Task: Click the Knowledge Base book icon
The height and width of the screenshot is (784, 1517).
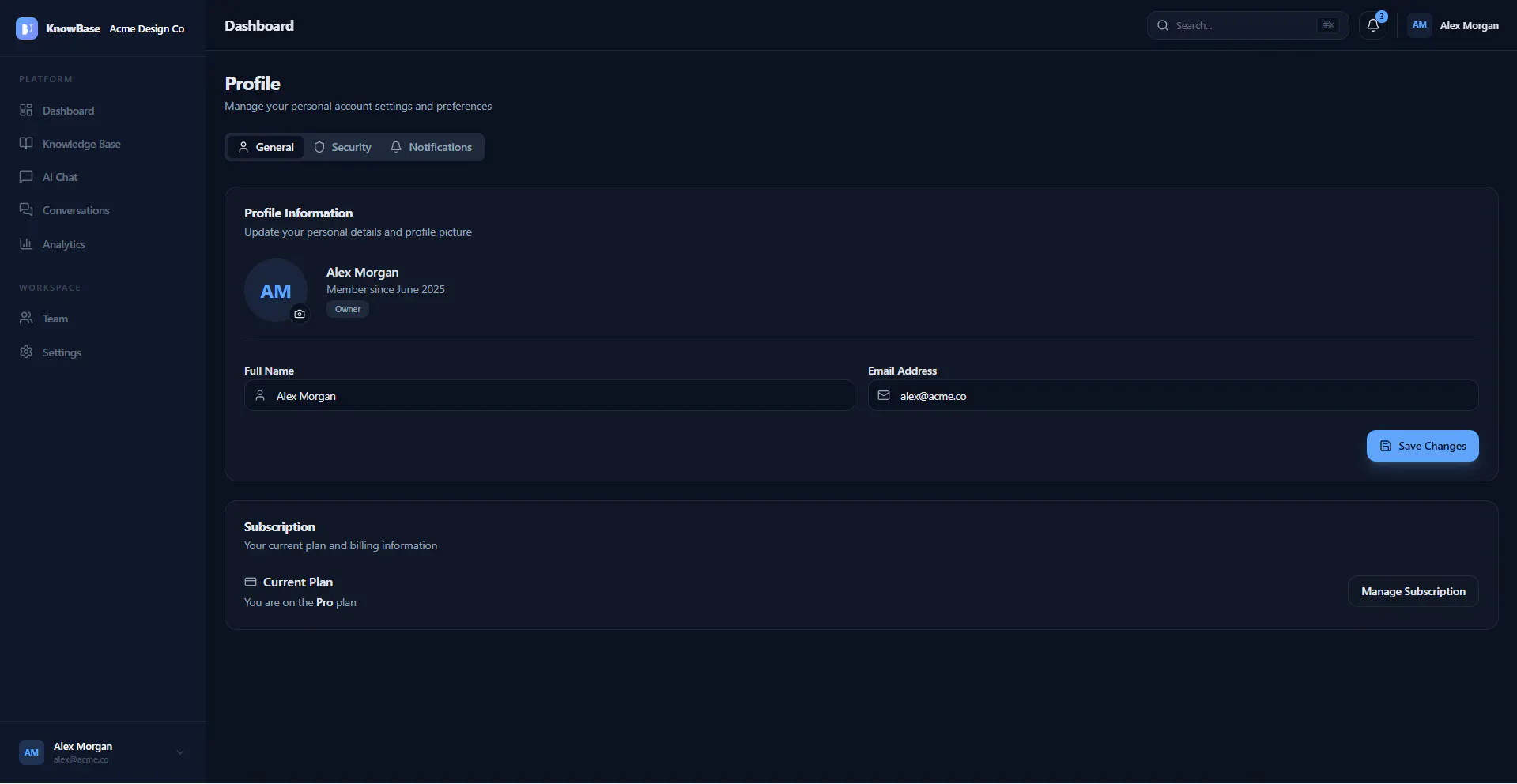Action: [x=26, y=143]
